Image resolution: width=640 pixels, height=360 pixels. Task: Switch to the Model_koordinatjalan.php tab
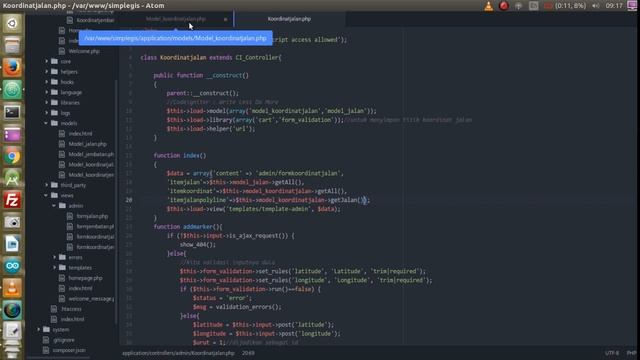176,19
